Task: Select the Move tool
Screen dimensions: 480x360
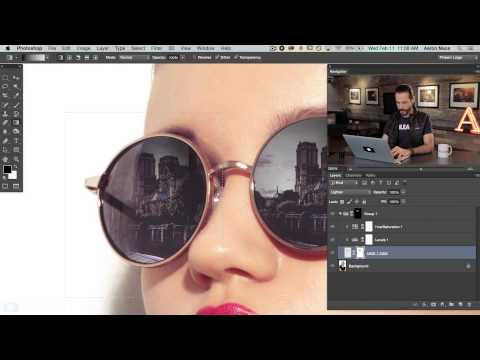Action: (16, 78)
